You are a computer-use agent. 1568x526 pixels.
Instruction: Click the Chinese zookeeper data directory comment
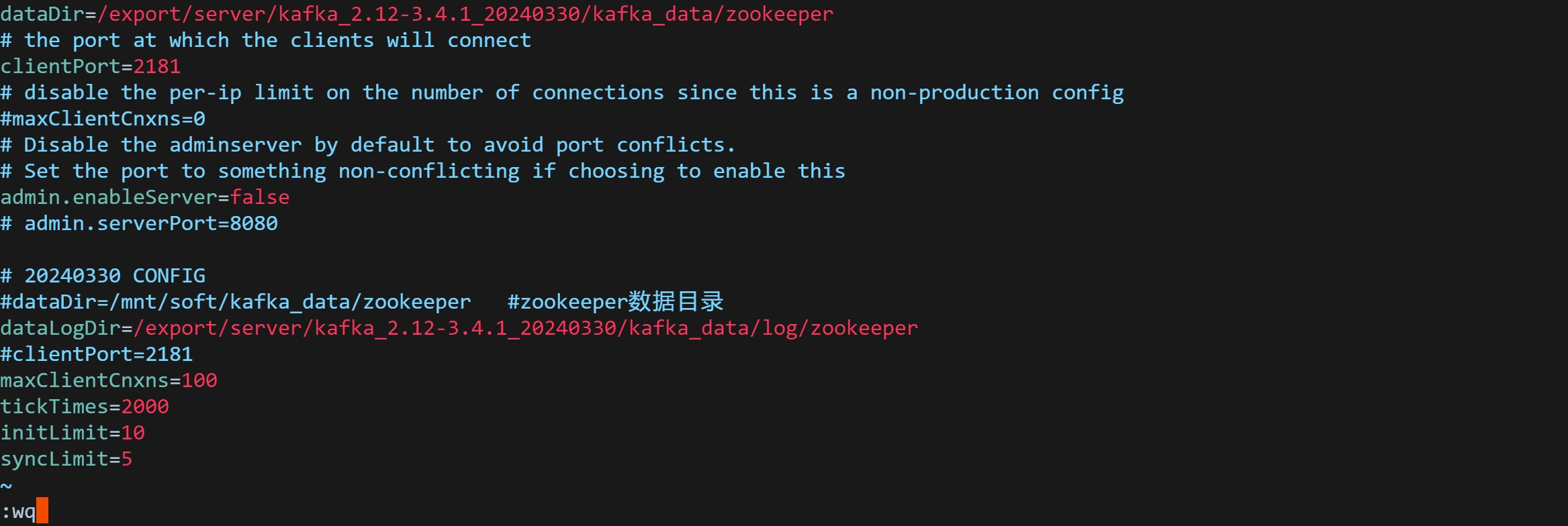pos(616,302)
